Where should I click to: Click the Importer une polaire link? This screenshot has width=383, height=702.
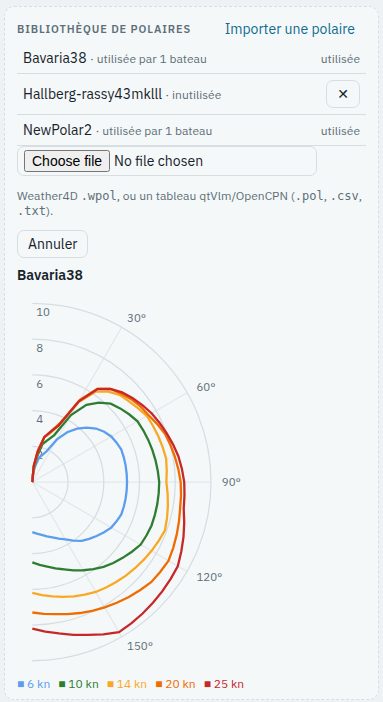point(290,29)
